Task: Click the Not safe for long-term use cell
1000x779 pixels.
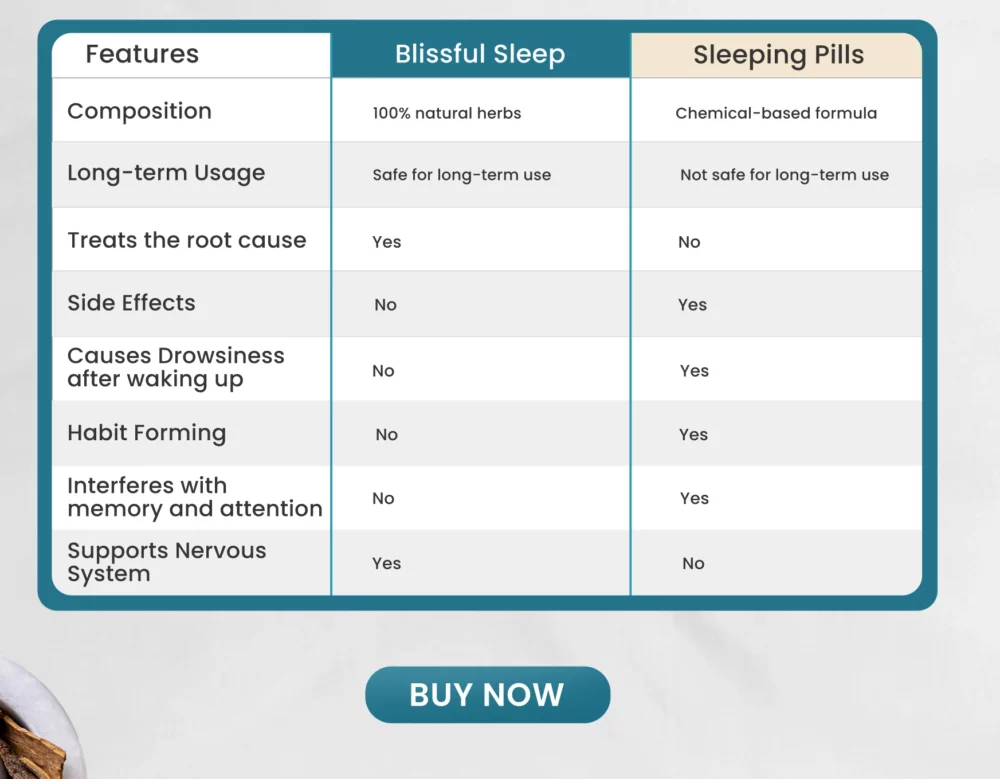Action: 784,175
